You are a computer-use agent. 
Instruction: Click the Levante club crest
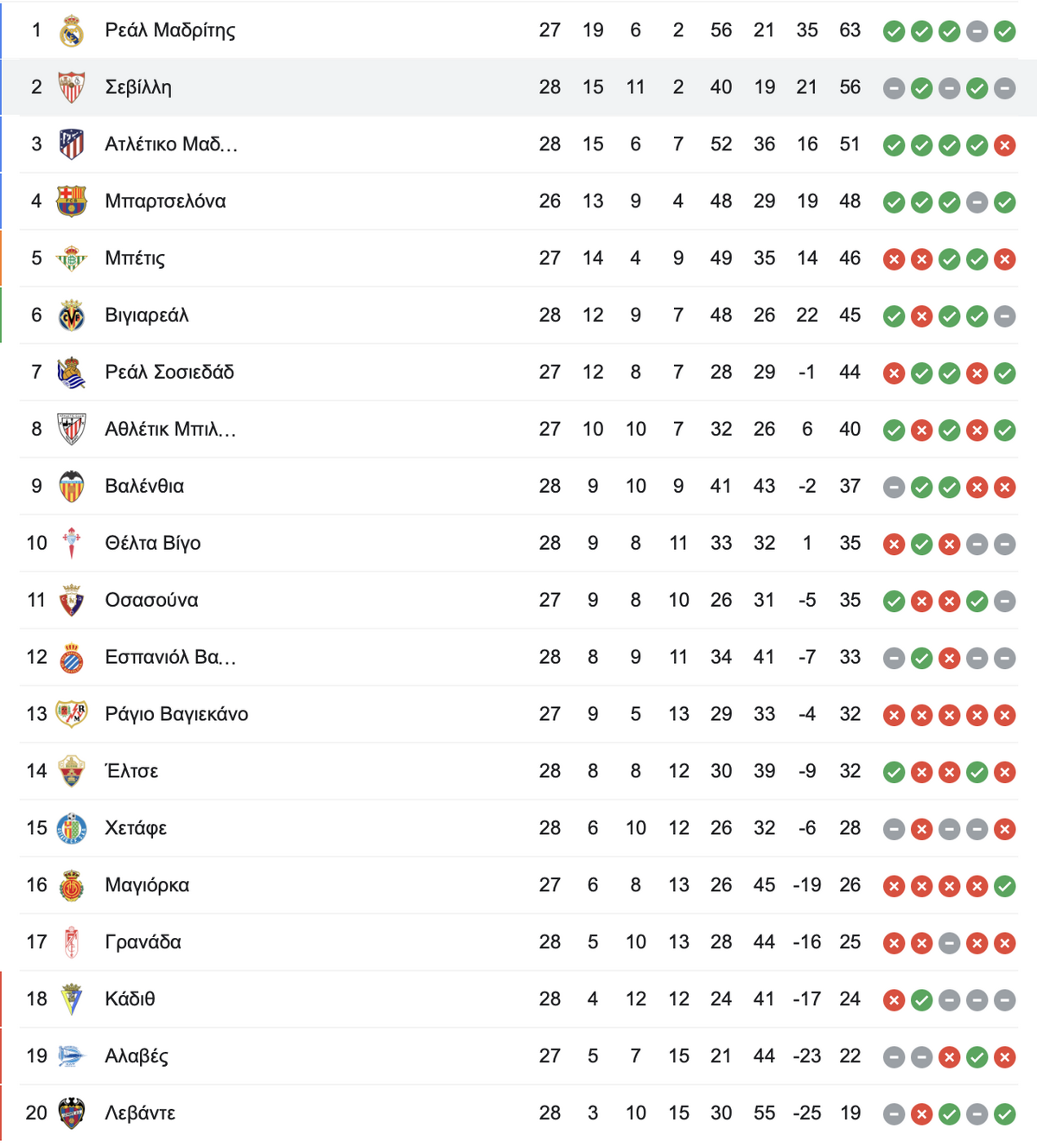coord(72,1114)
